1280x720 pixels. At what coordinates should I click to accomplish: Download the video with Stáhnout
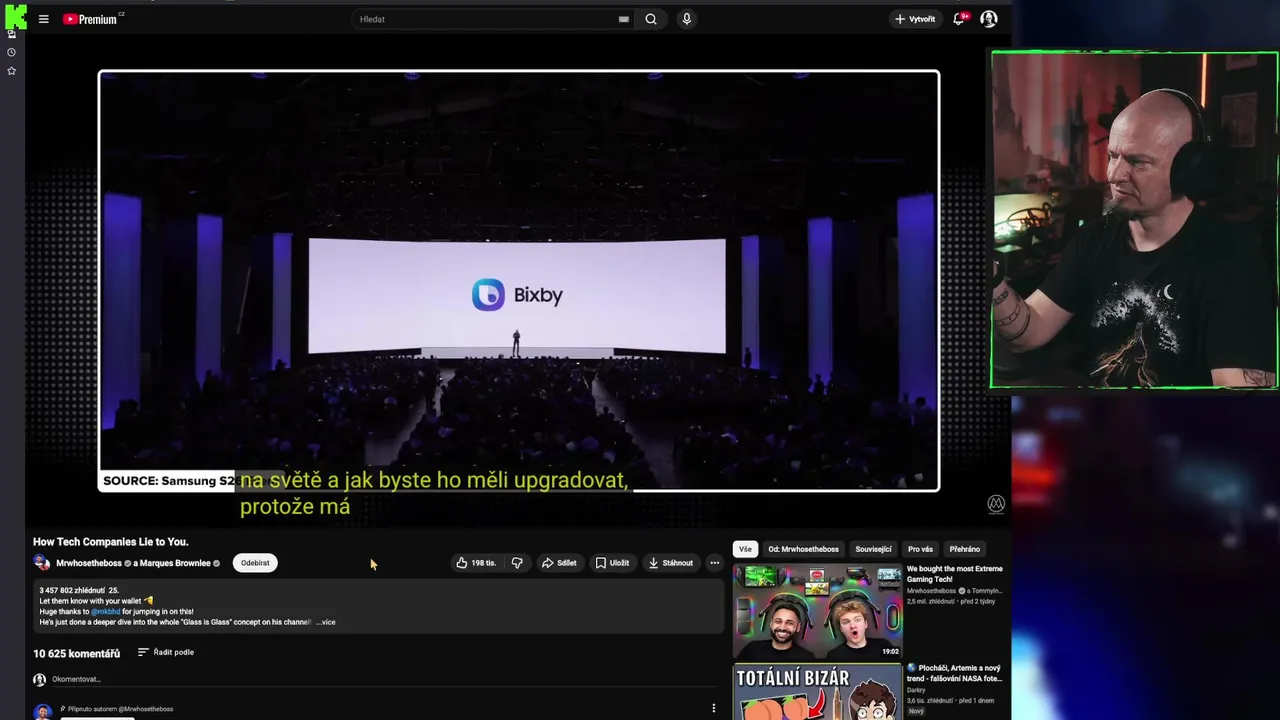click(670, 563)
